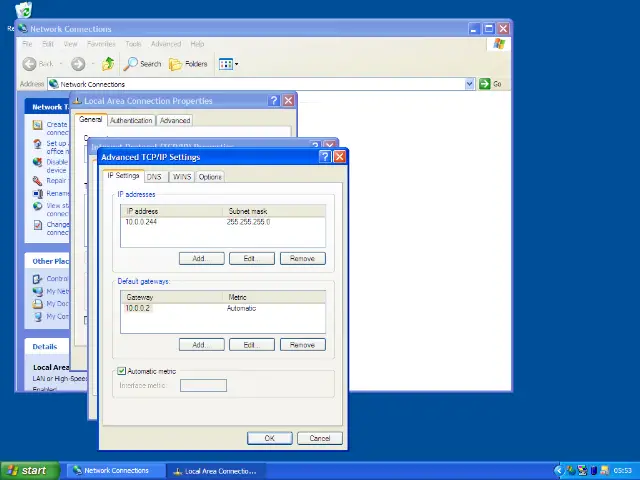Open the Recycle Bin on the desktop
This screenshot has width=640, height=480.
tap(22, 10)
